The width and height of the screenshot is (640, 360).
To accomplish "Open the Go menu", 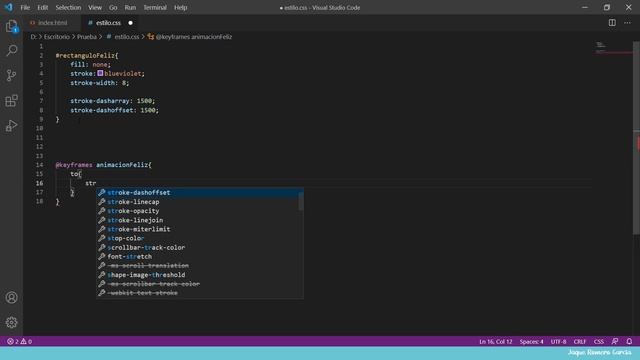I will [x=113, y=7].
